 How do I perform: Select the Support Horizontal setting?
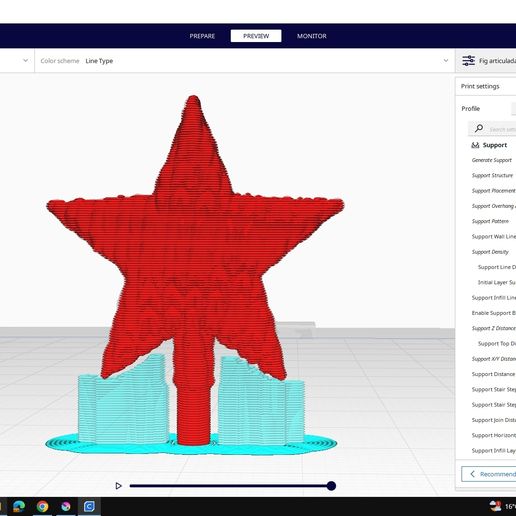[494, 435]
